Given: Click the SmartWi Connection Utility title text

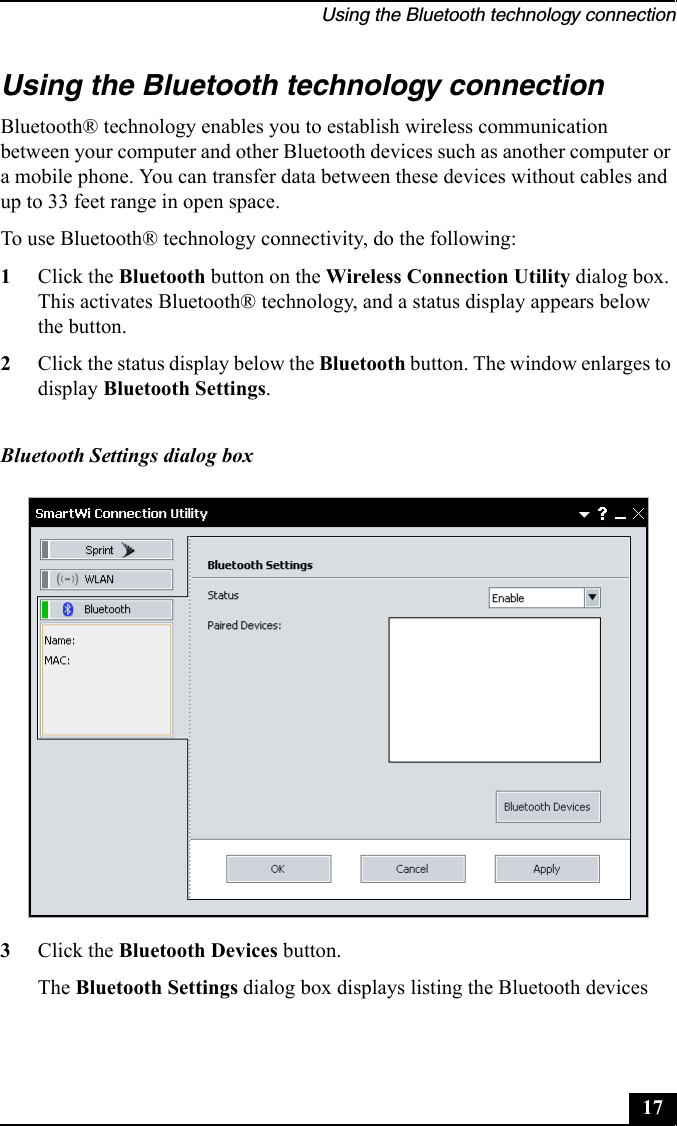Looking at the screenshot, I should pos(121,513).
